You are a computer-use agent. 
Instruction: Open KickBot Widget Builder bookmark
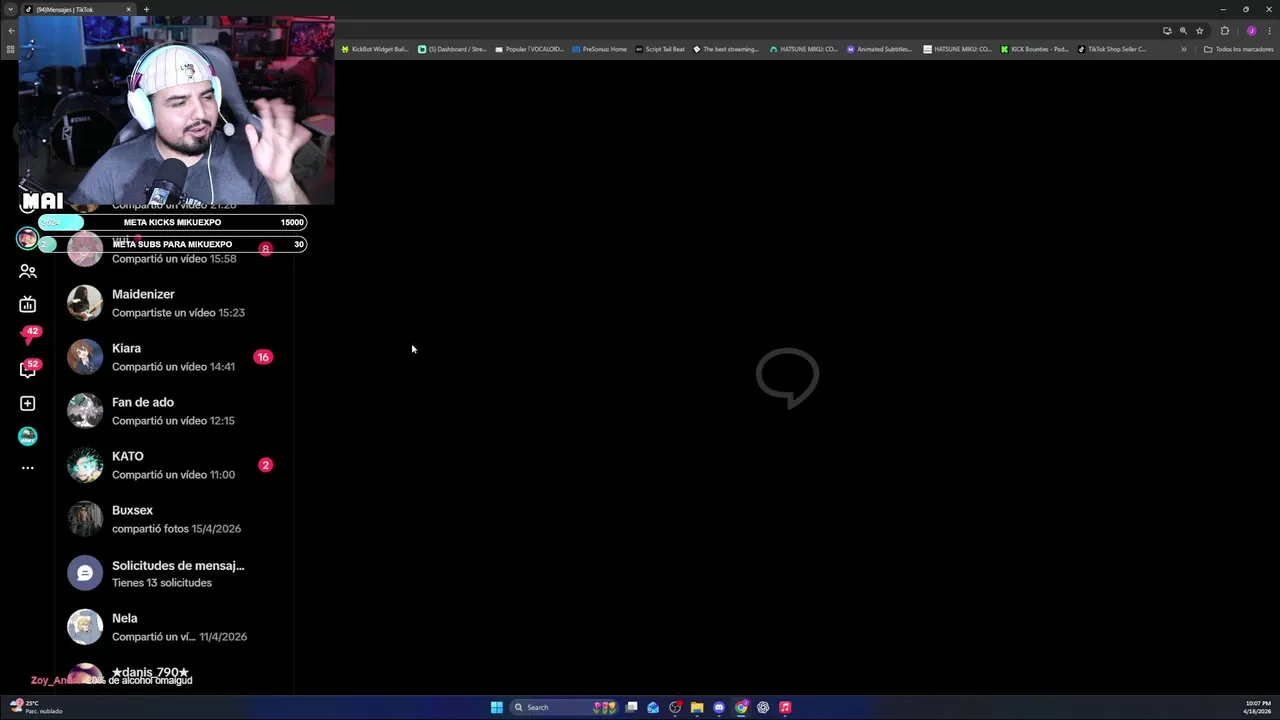[375, 49]
